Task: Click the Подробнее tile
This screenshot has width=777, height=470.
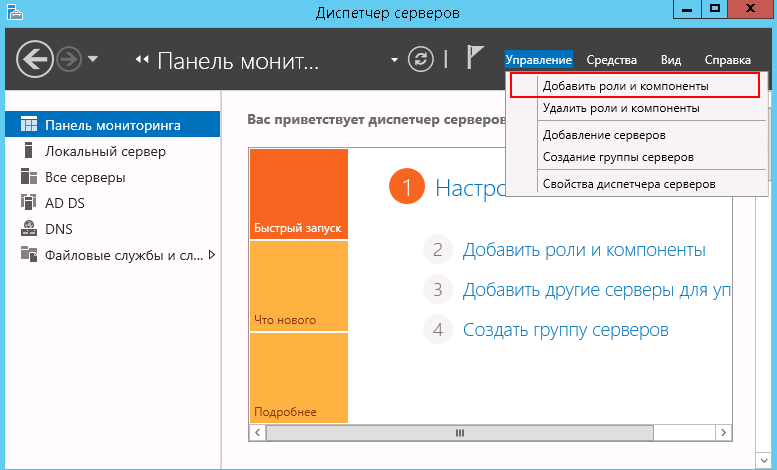Action: coord(299,378)
